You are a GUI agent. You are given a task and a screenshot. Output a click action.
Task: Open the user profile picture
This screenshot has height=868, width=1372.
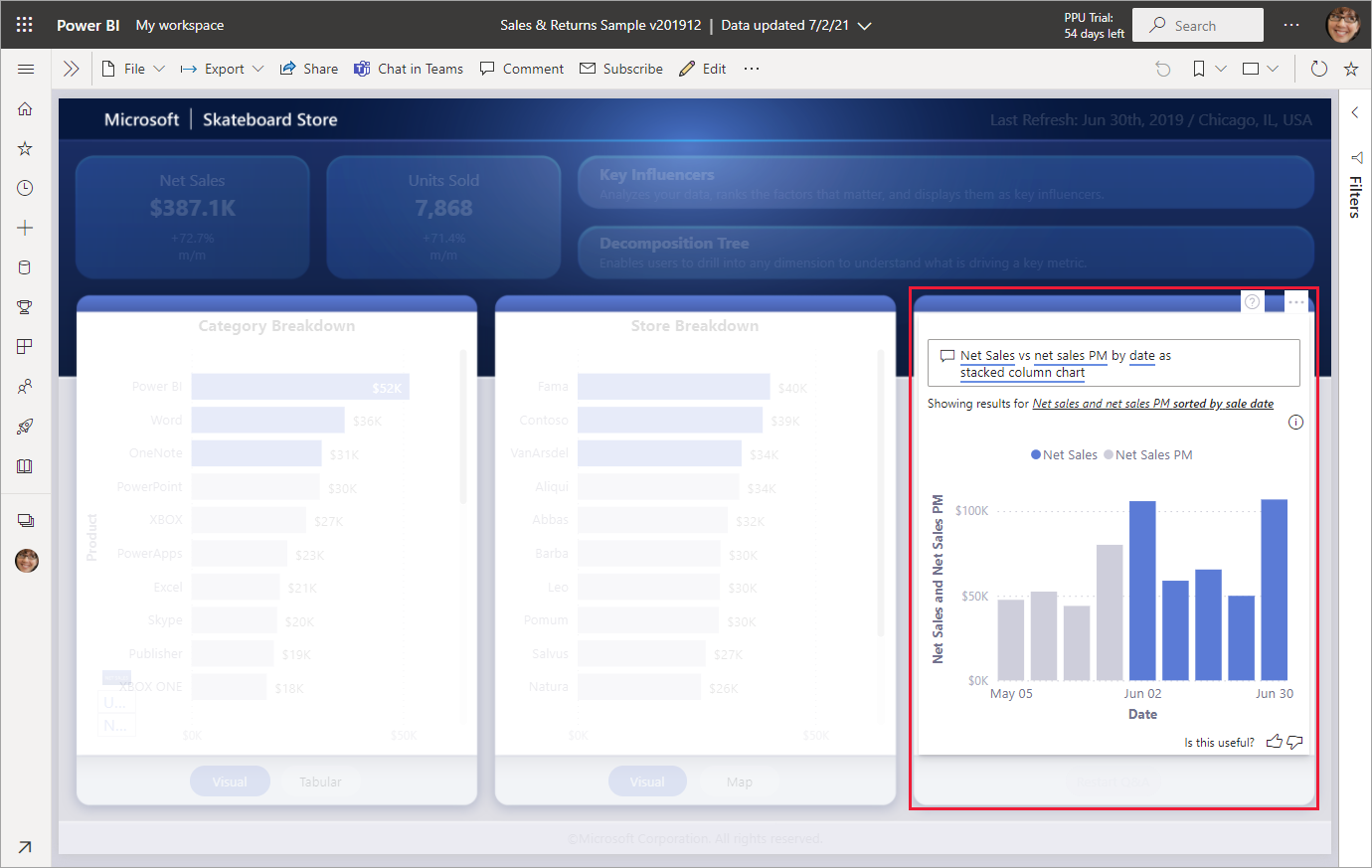point(1343,25)
